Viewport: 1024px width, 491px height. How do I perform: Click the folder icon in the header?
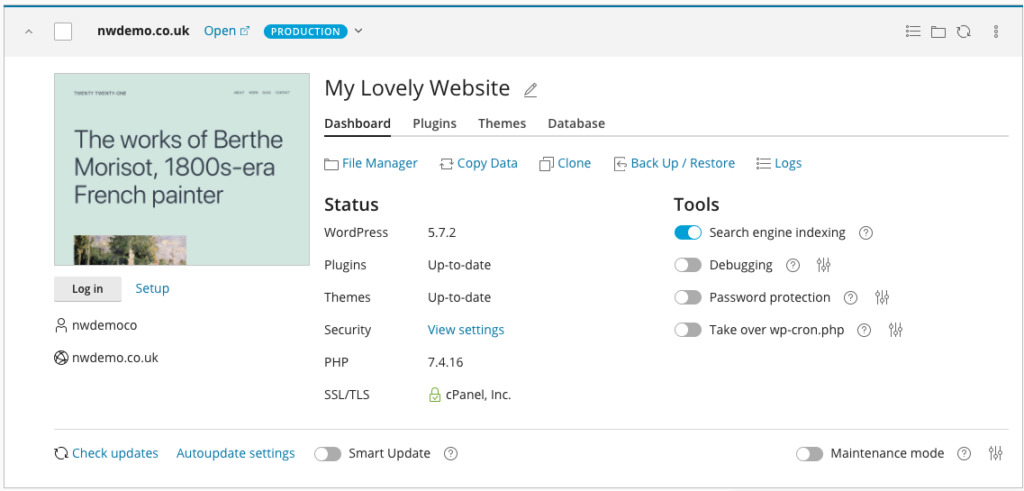point(938,31)
